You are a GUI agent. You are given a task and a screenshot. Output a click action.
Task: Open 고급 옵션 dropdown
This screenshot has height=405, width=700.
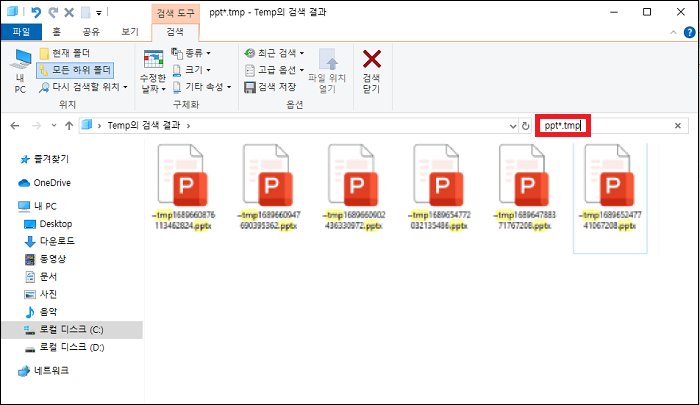coord(274,70)
